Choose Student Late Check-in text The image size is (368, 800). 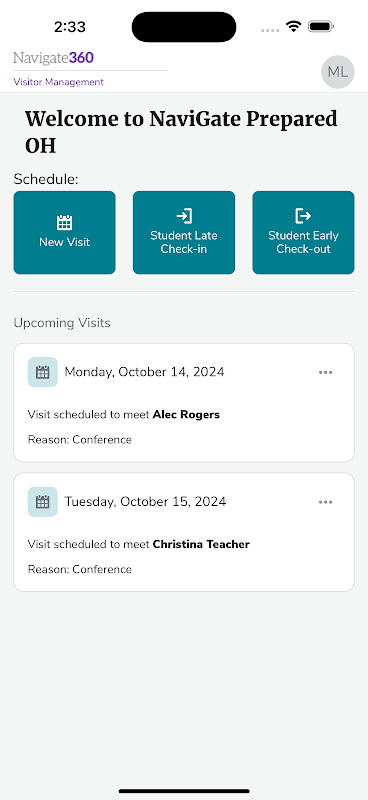coord(184,242)
